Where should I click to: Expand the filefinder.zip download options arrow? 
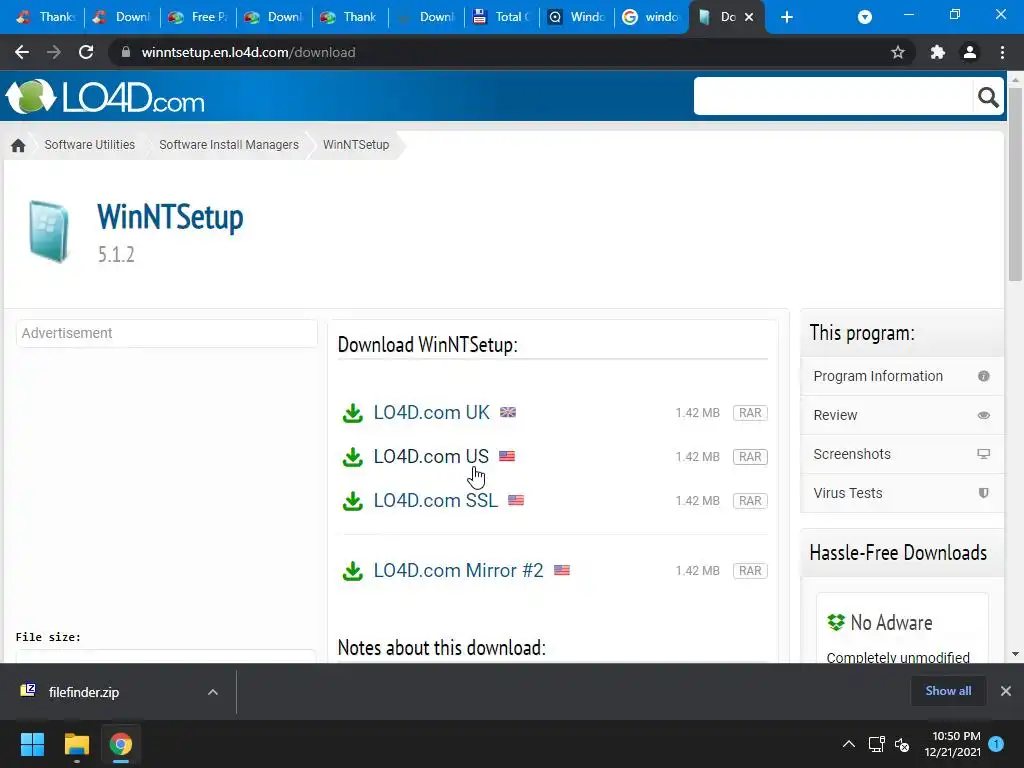click(x=212, y=692)
